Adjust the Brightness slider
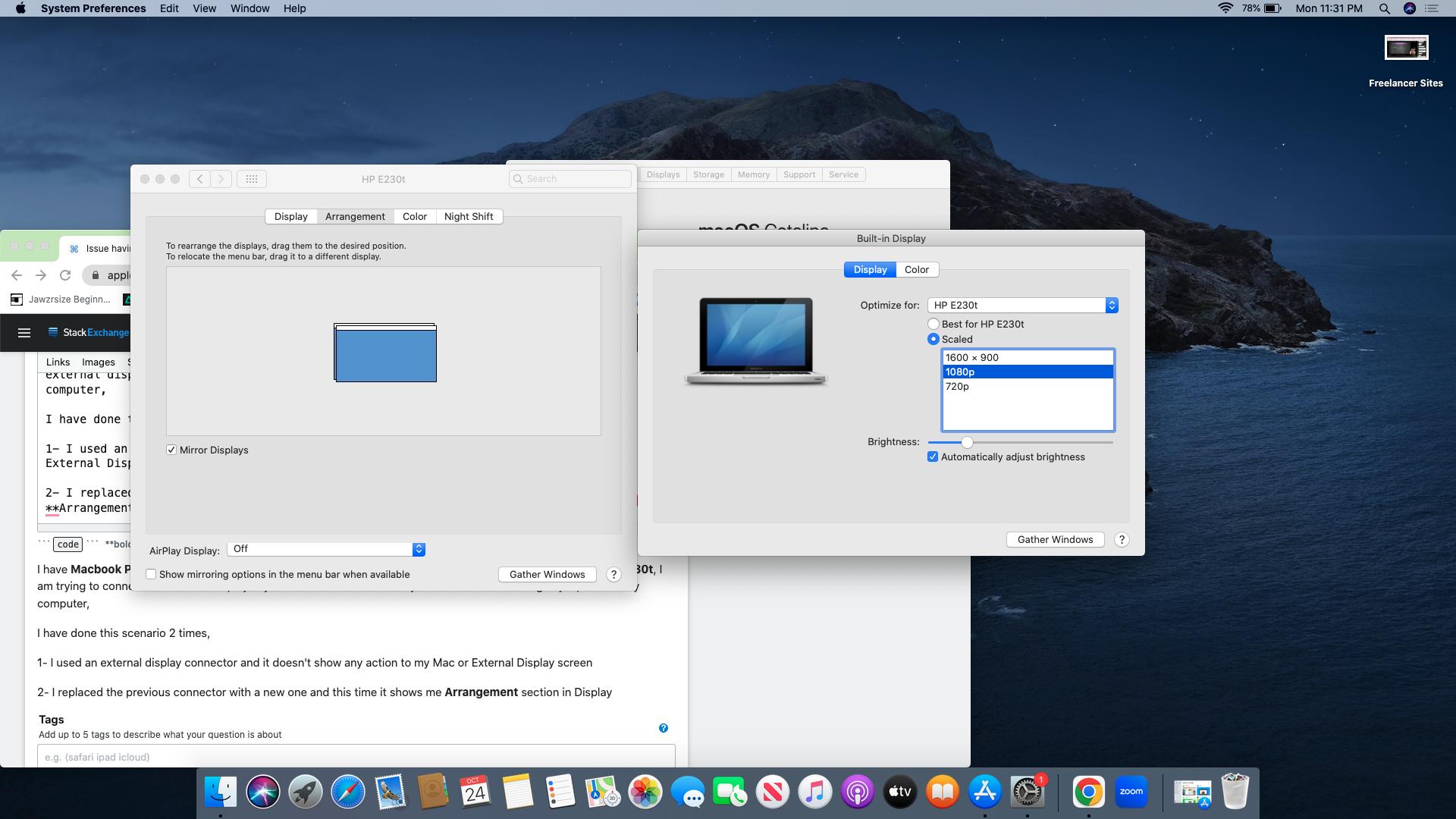 (x=967, y=441)
